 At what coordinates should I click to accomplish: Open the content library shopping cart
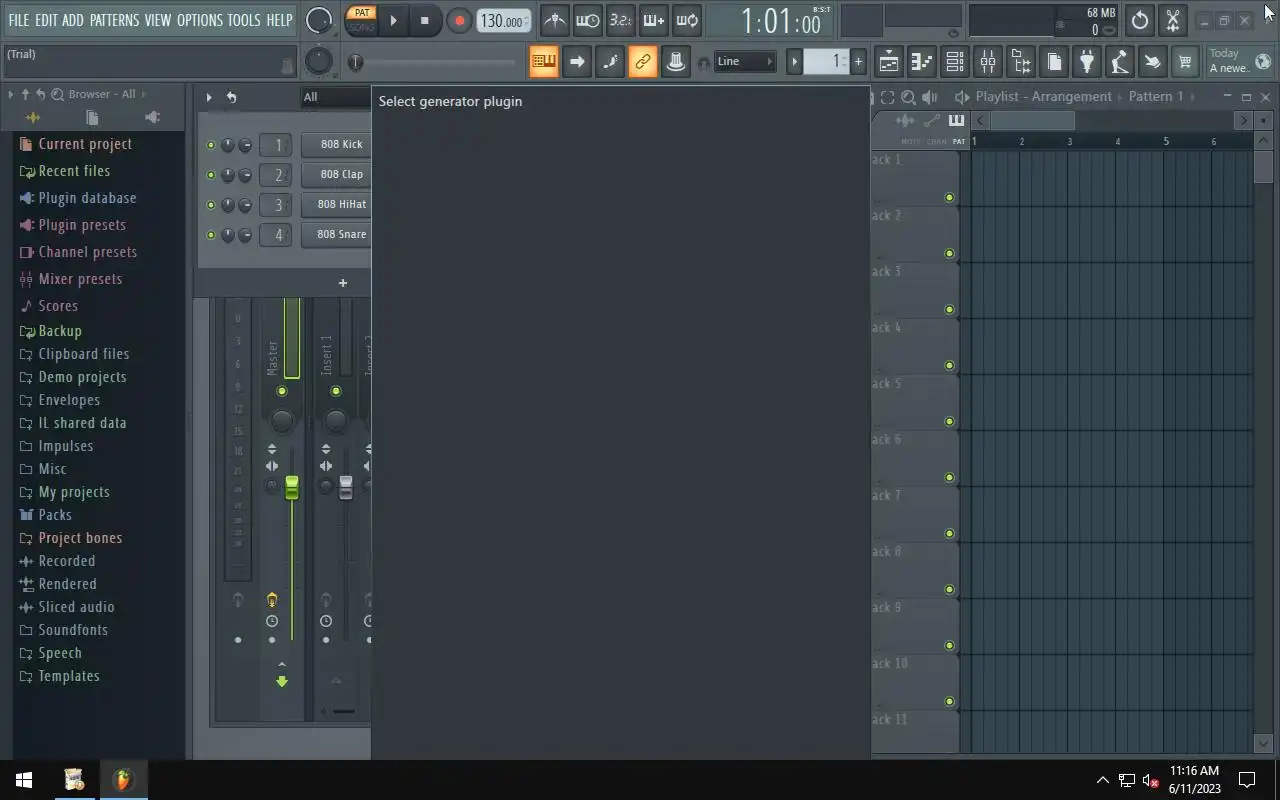(1185, 62)
